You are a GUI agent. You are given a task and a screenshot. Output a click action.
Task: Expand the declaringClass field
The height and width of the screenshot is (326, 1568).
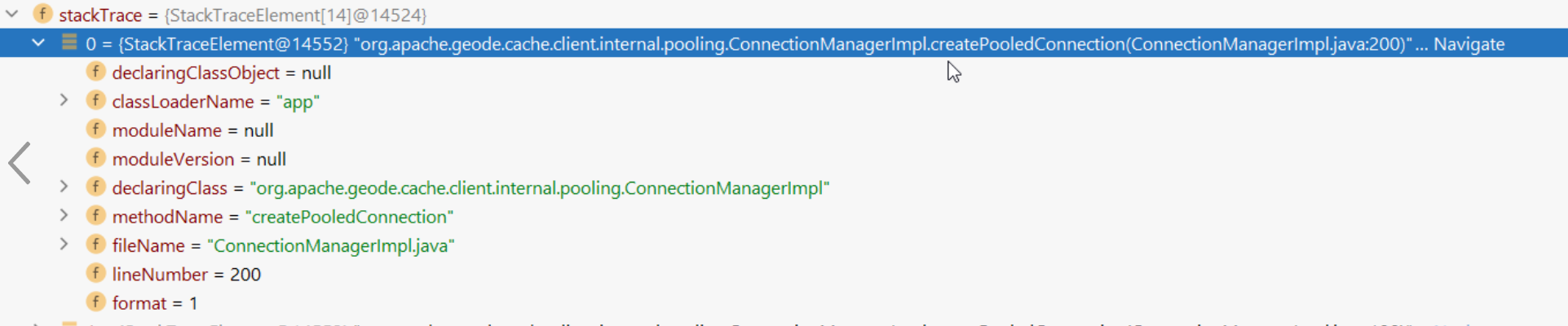[64, 187]
